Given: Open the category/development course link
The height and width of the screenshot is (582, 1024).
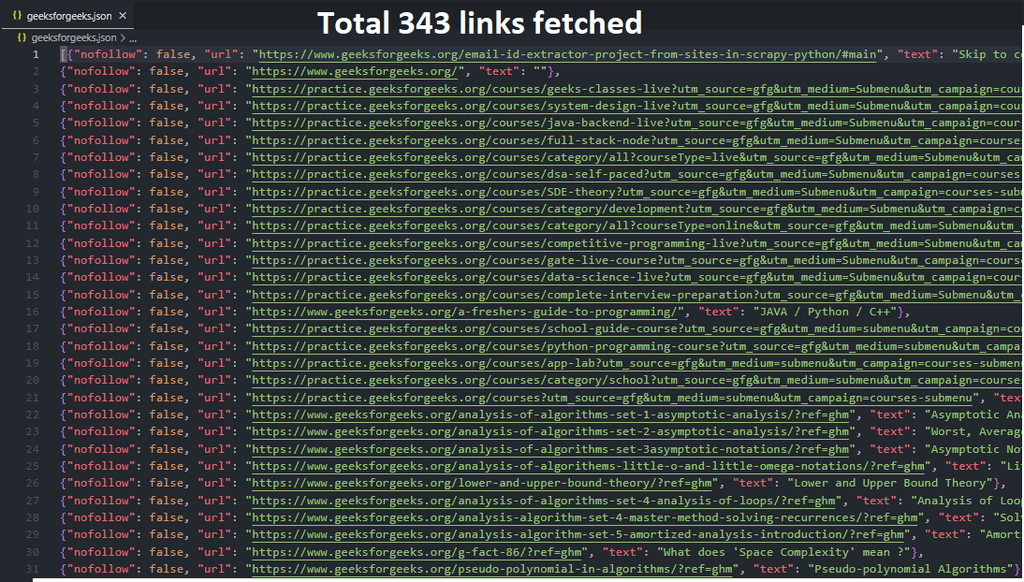Looking at the screenshot, I should pyautogui.click(x=637, y=208).
